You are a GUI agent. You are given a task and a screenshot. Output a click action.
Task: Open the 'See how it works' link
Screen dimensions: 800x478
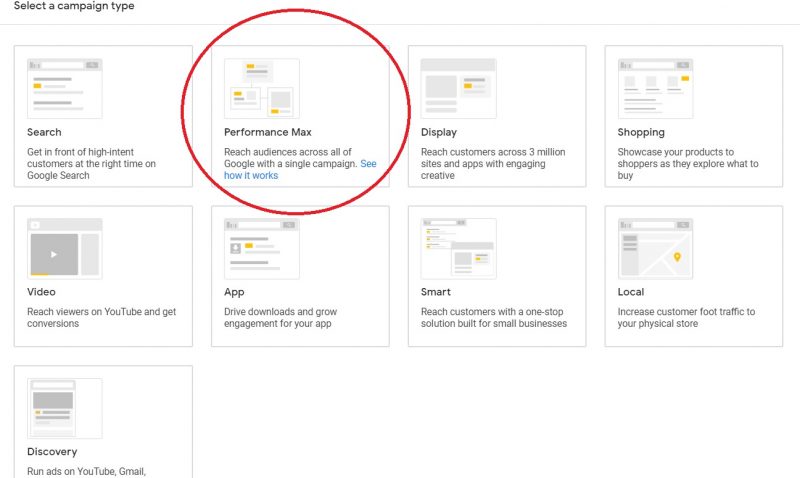(x=251, y=176)
